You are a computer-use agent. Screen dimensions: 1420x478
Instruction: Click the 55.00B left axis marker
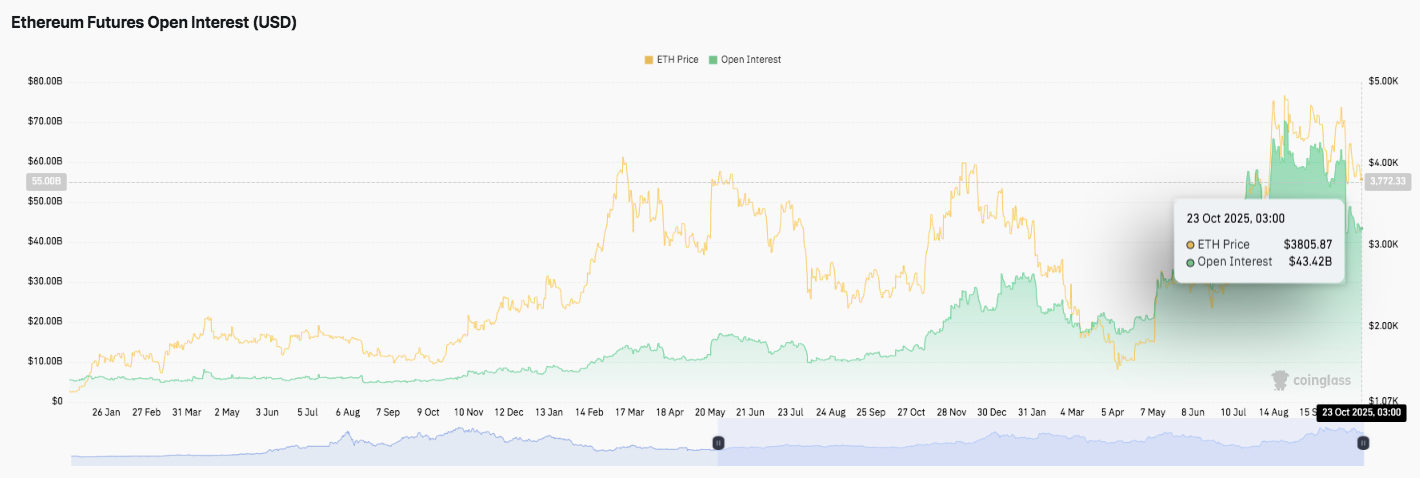(43, 181)
